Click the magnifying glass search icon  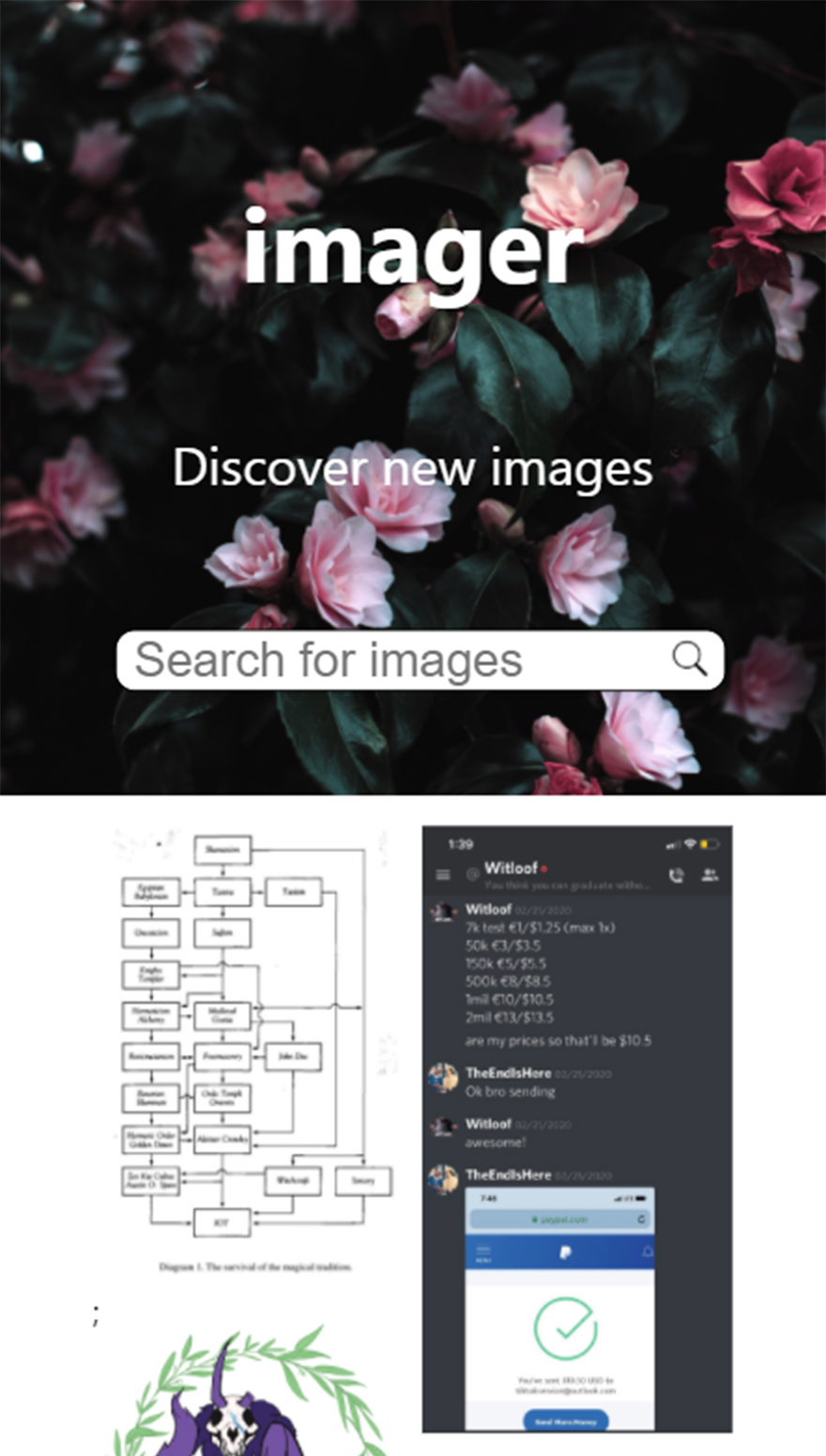click(x=689, y=660)
